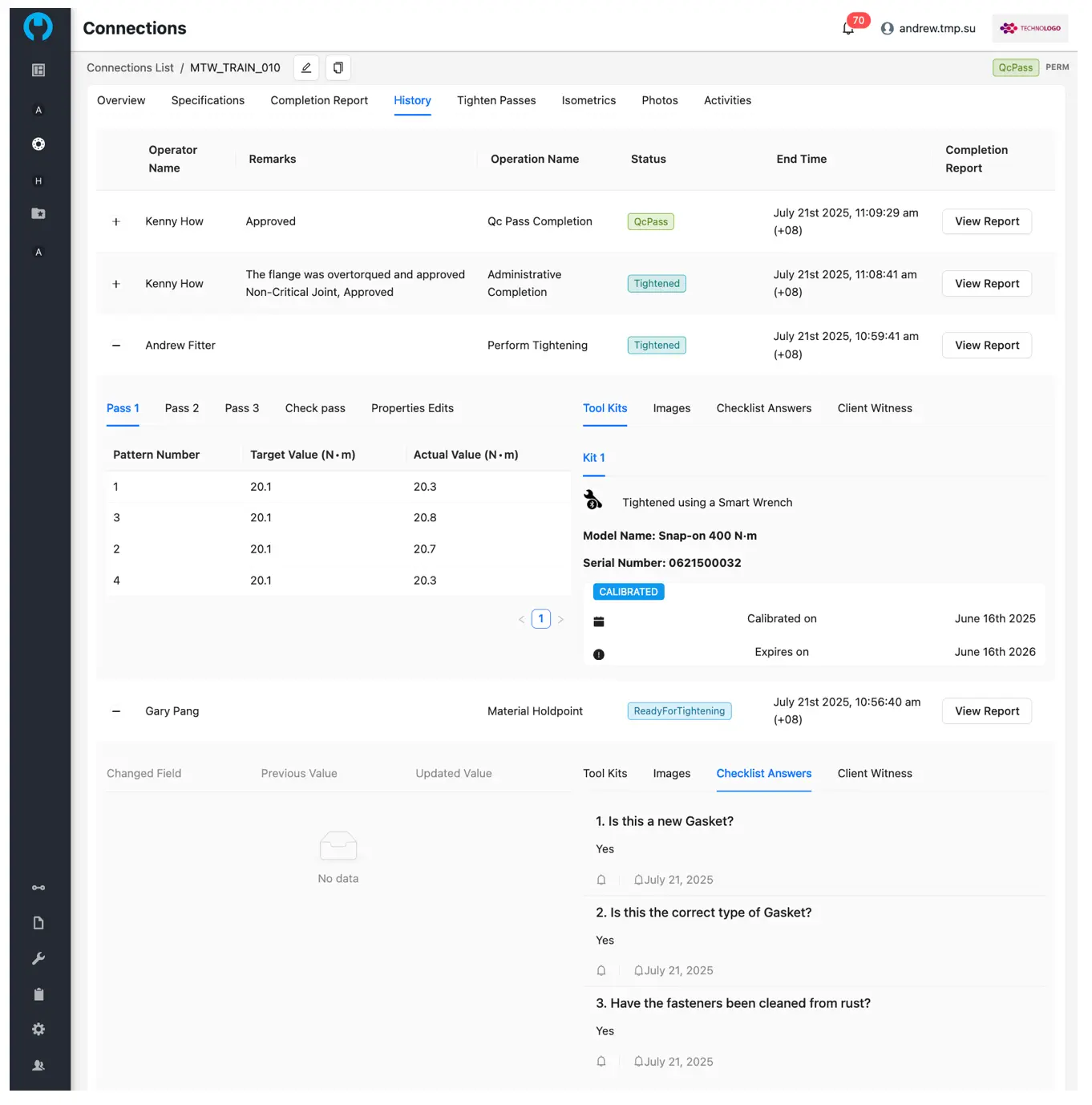The width and height of the screenshot is (1092, 1105).
Task: Open the settings gear in the sidebar
Action: coord(38,1030)
